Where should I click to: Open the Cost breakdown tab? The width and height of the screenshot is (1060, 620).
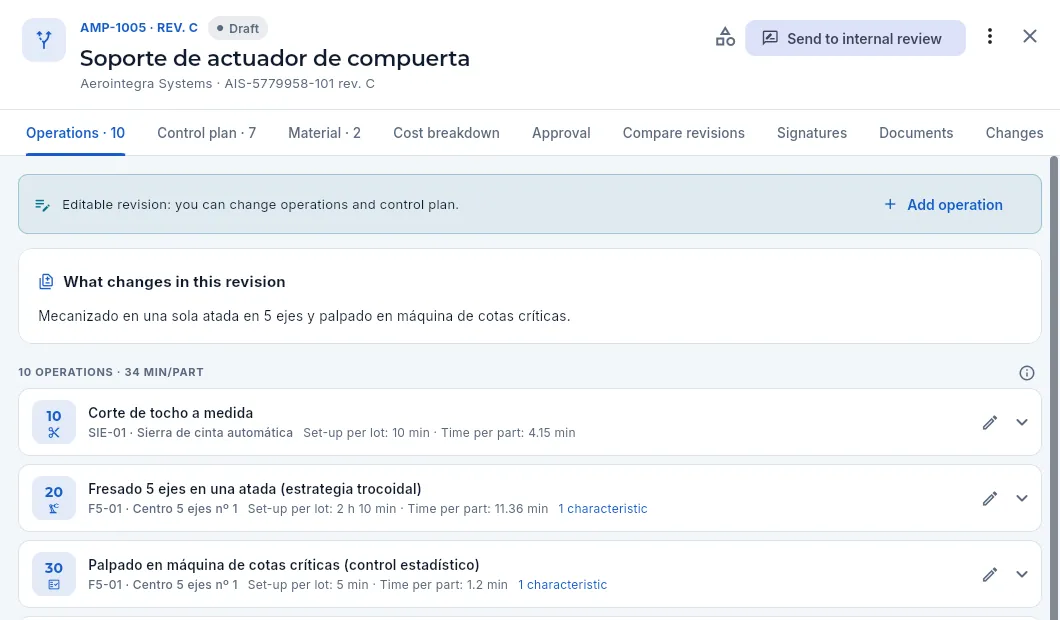pyautogui.click(x=446, y=133)
